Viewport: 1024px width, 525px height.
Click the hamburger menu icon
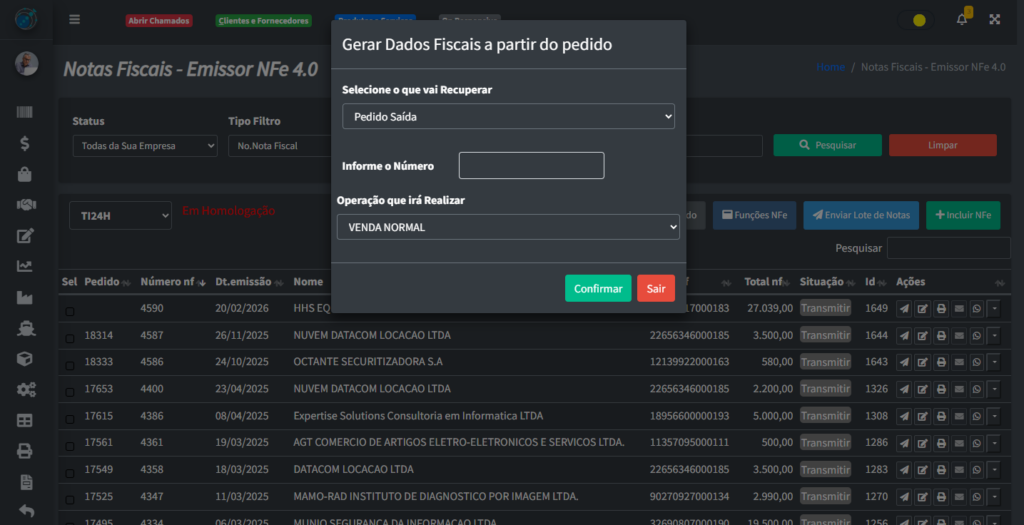[x=74, y=19]
